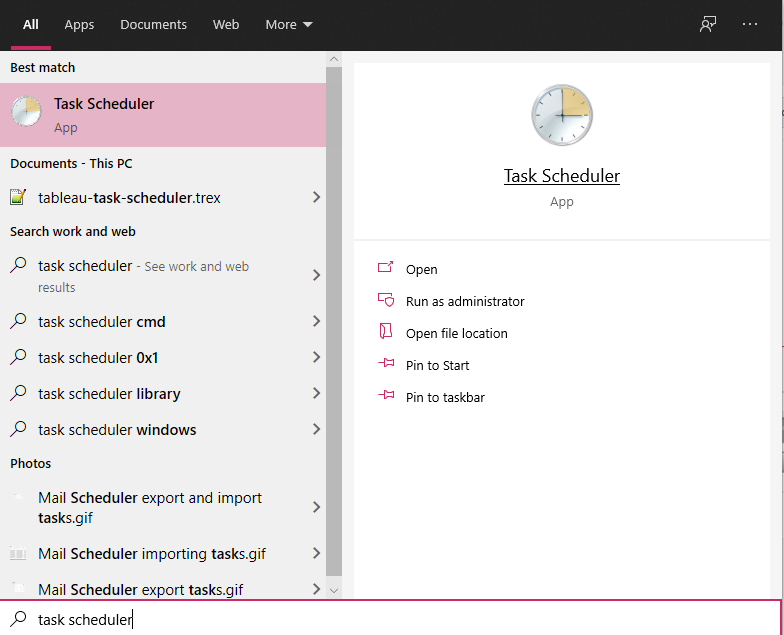The image size is (784, 635).
Task: Click the feedback icon in top bar
Action: coord(708,25)
